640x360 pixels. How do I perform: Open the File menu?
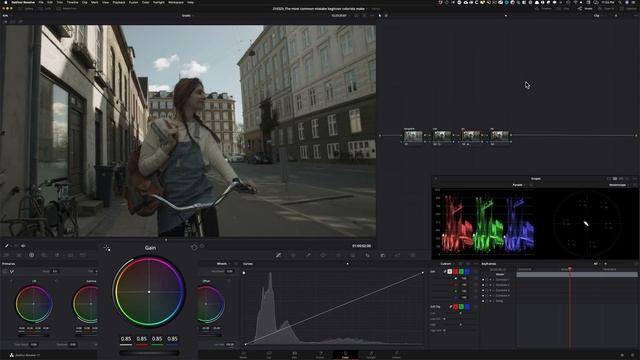[x=41, y=2]
